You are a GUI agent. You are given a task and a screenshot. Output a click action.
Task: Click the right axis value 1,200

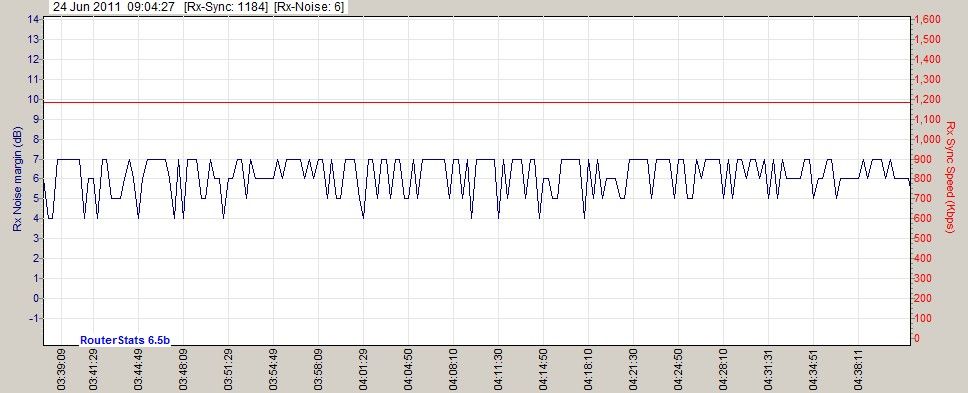[928, 99]
